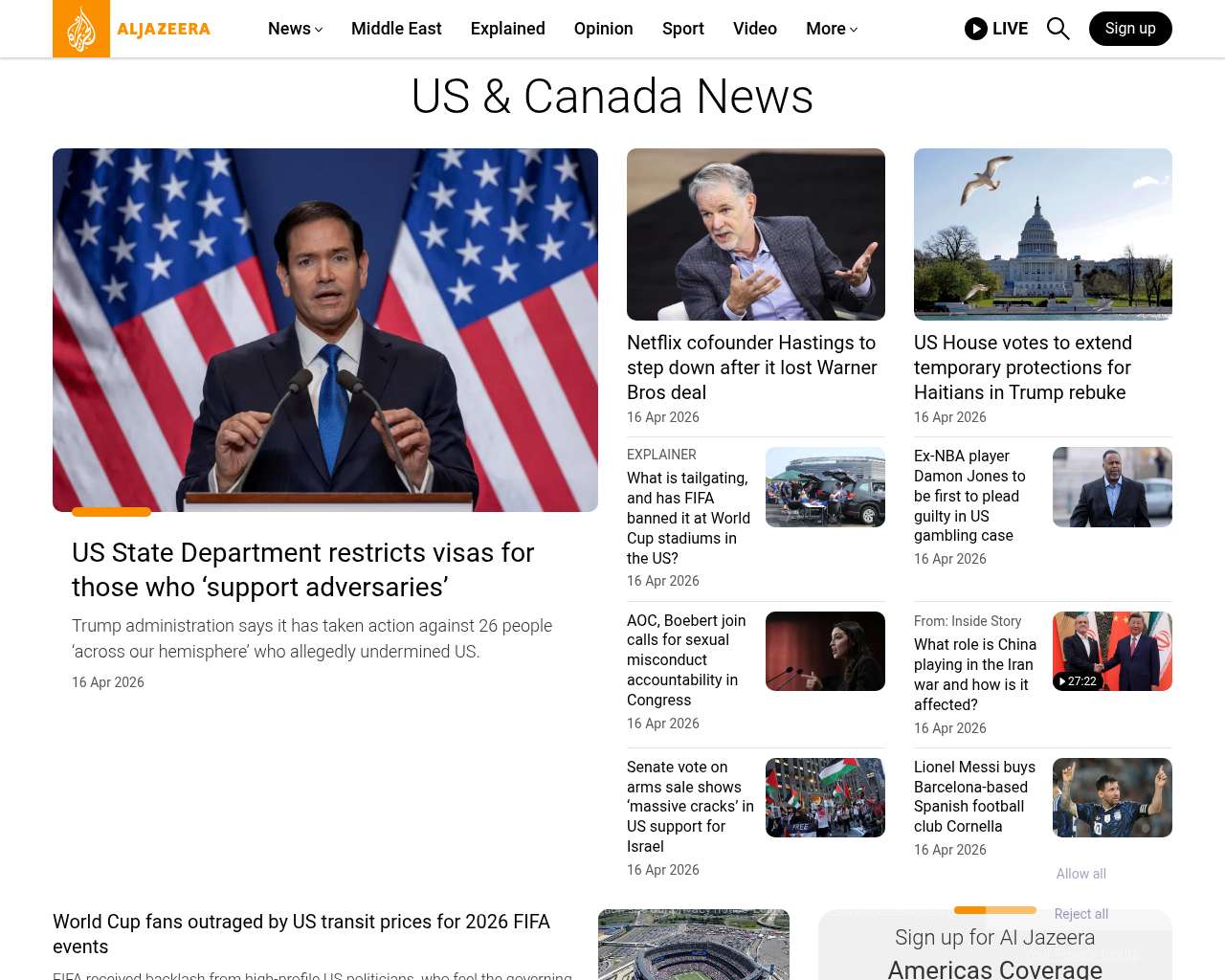Open the State Department visas headline
The width and height of the screenshot is (1225, 980).
click(x=302, y=569)
